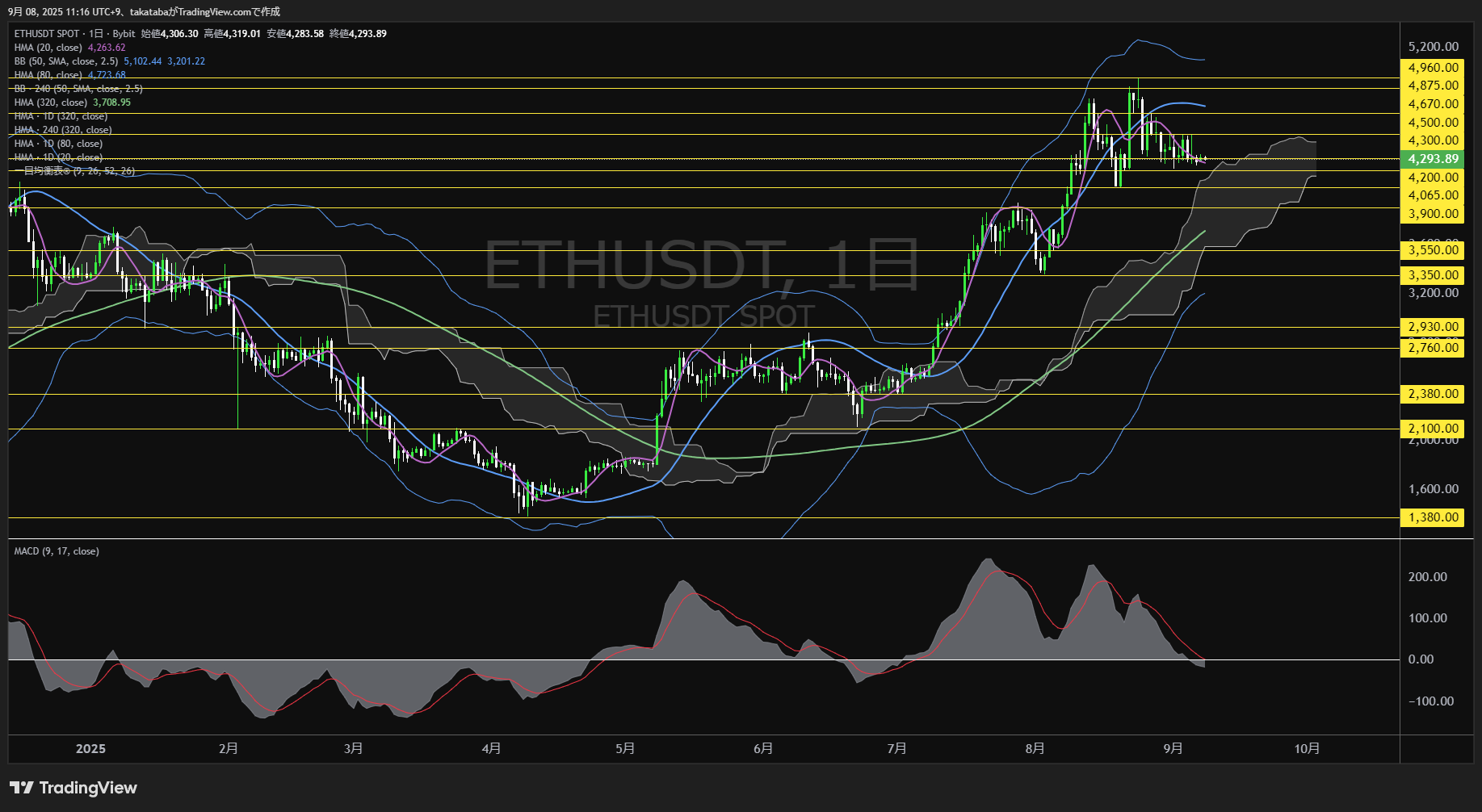
Task: Click the HMA · 240 (320, close) legend
Action: [63, 130]
